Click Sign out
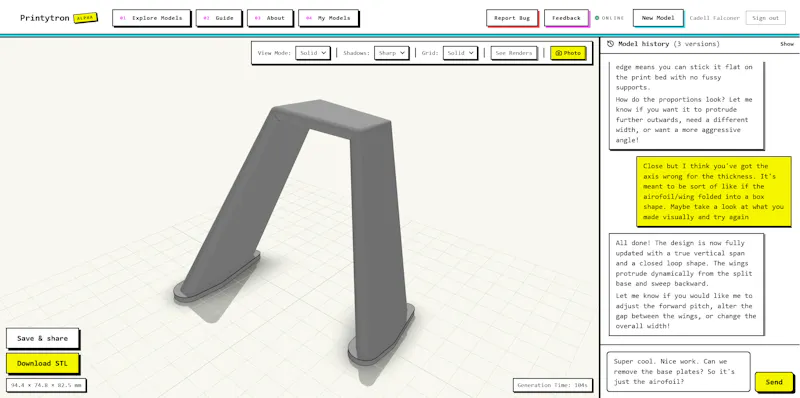This screenshot has height=398, width=800. [x=765, y=18]
